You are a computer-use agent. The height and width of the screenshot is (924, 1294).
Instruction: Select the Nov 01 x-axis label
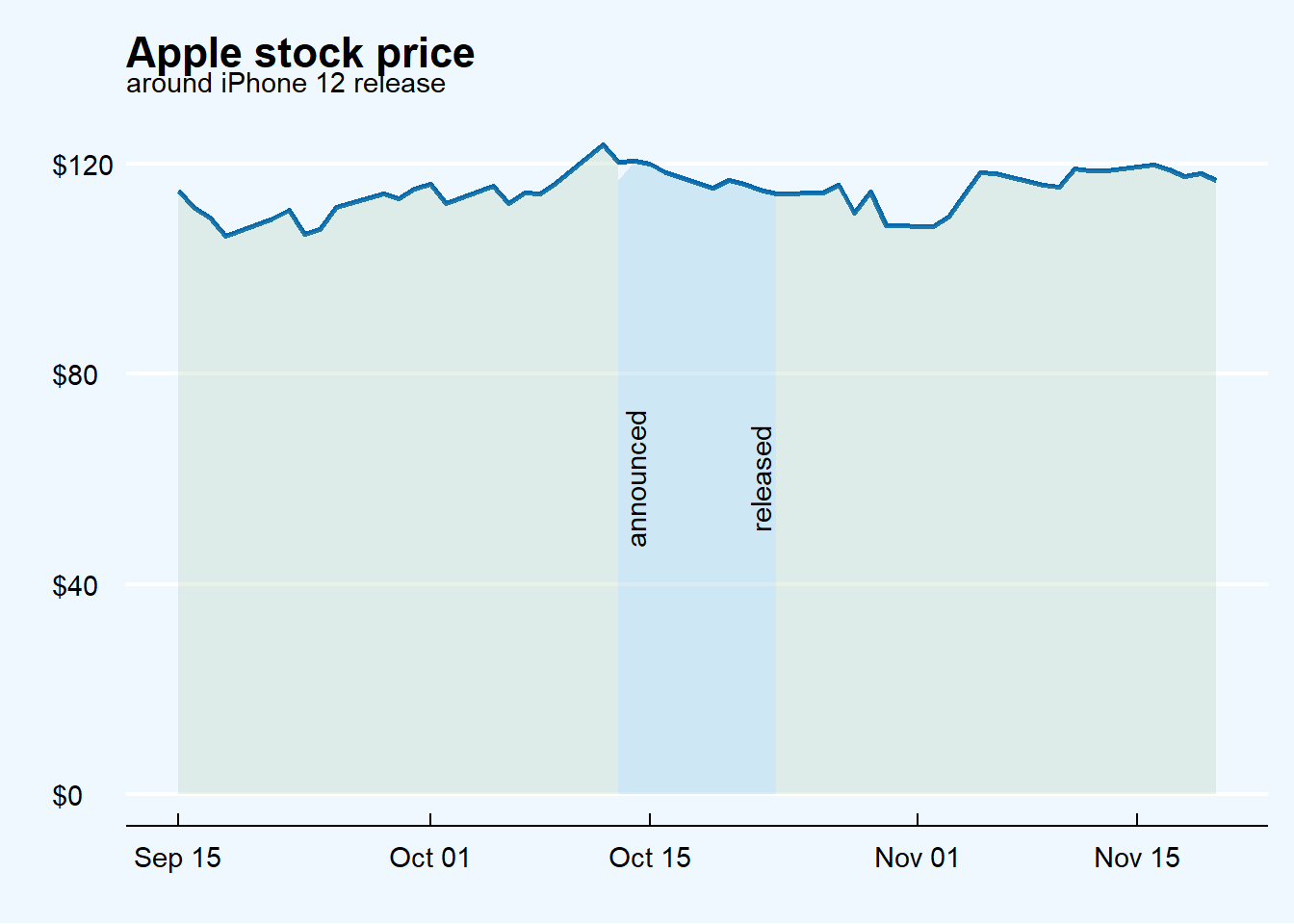[917, 858]
